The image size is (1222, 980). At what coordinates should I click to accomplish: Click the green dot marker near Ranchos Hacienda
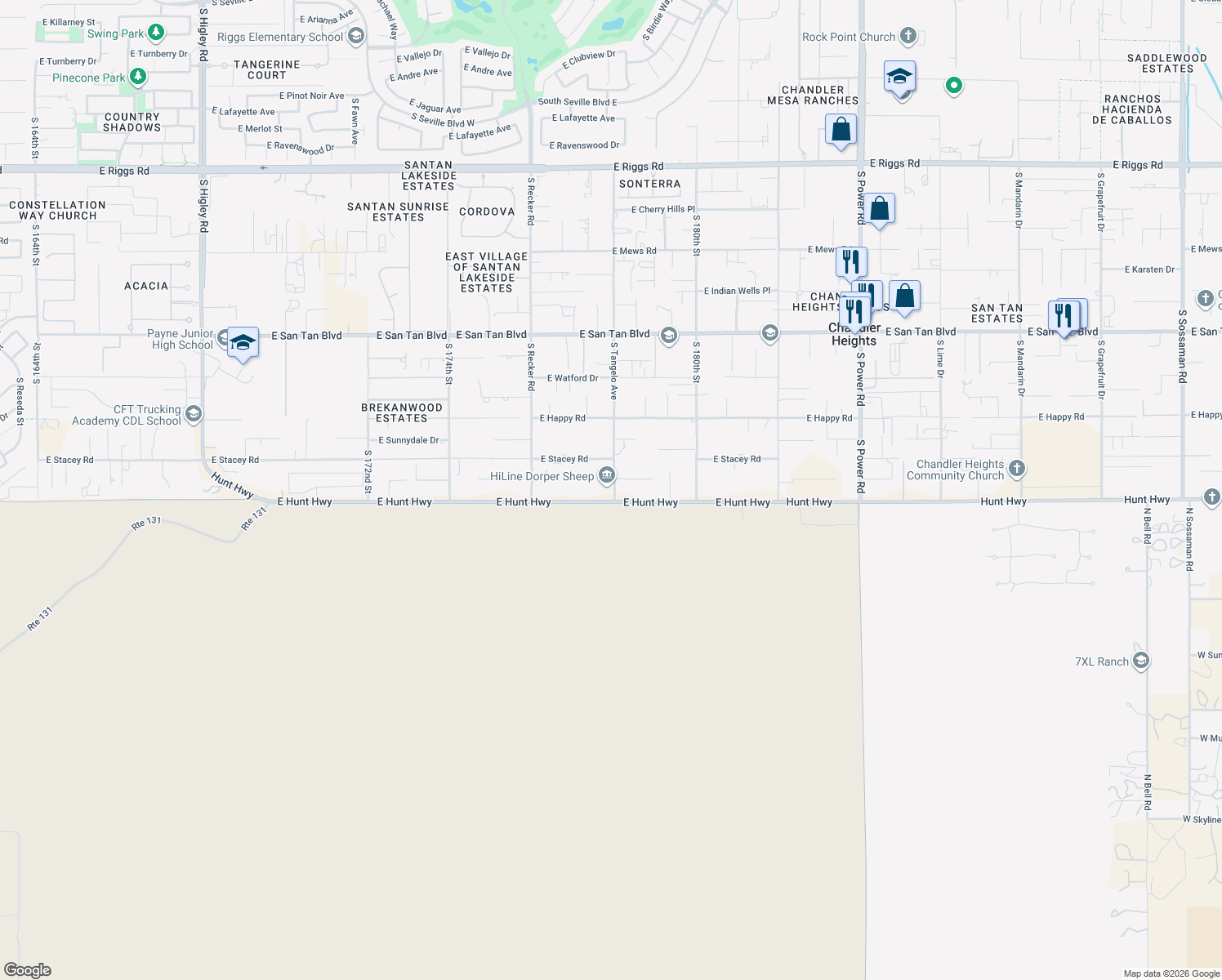point(953,86)
